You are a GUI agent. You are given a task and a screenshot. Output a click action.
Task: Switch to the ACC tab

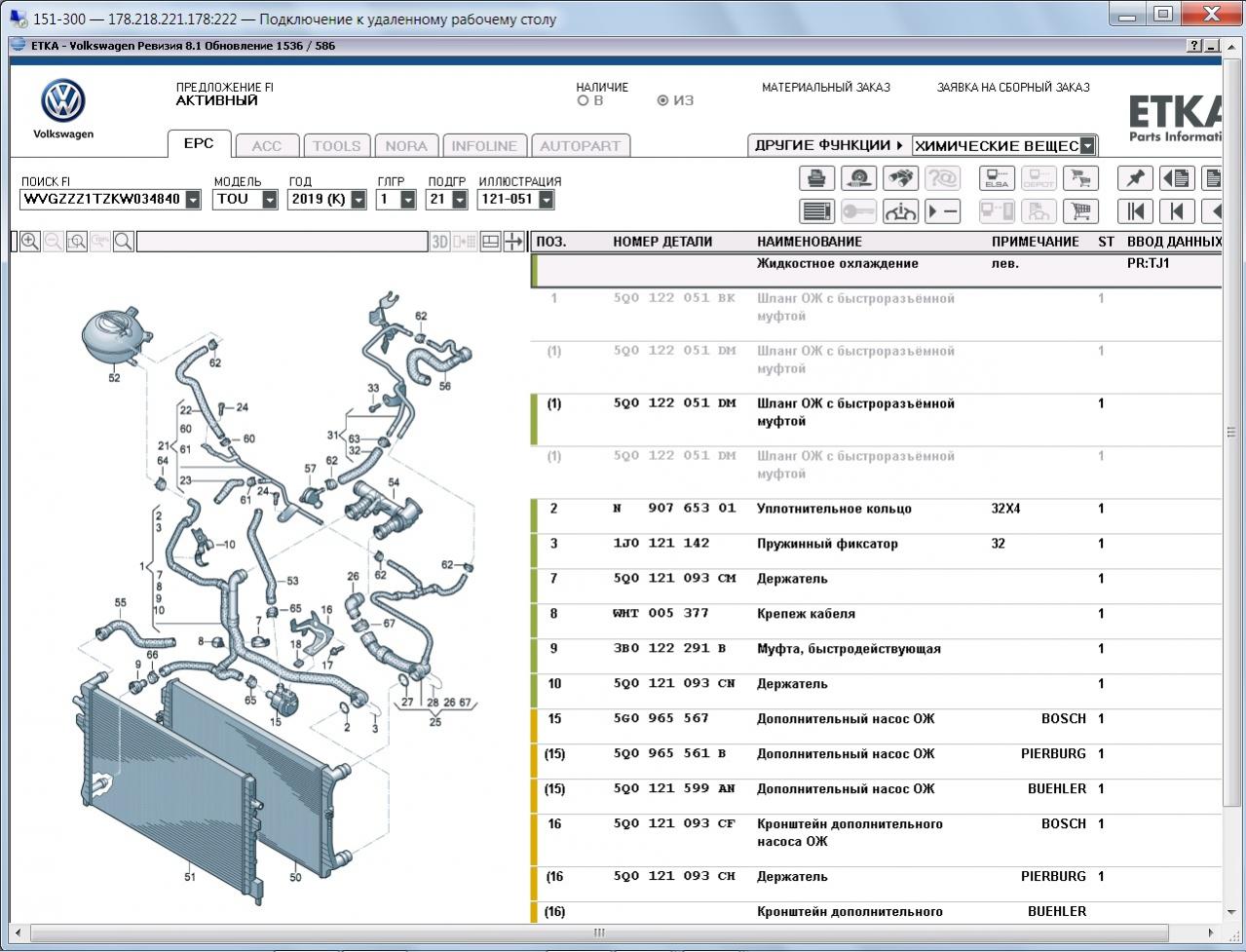(x=267, y=146)
